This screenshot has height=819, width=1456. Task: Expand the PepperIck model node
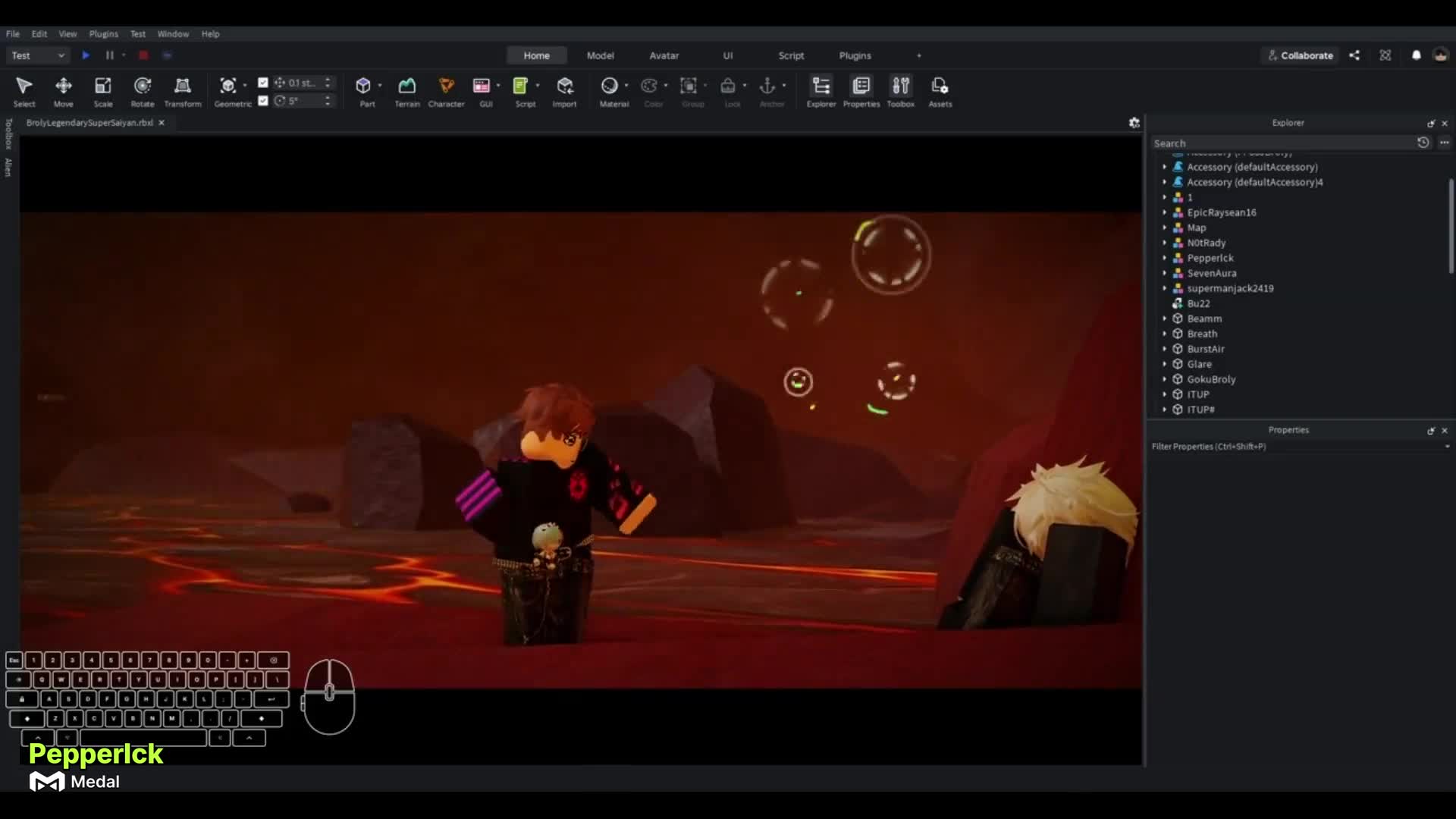coord(1165,258)
